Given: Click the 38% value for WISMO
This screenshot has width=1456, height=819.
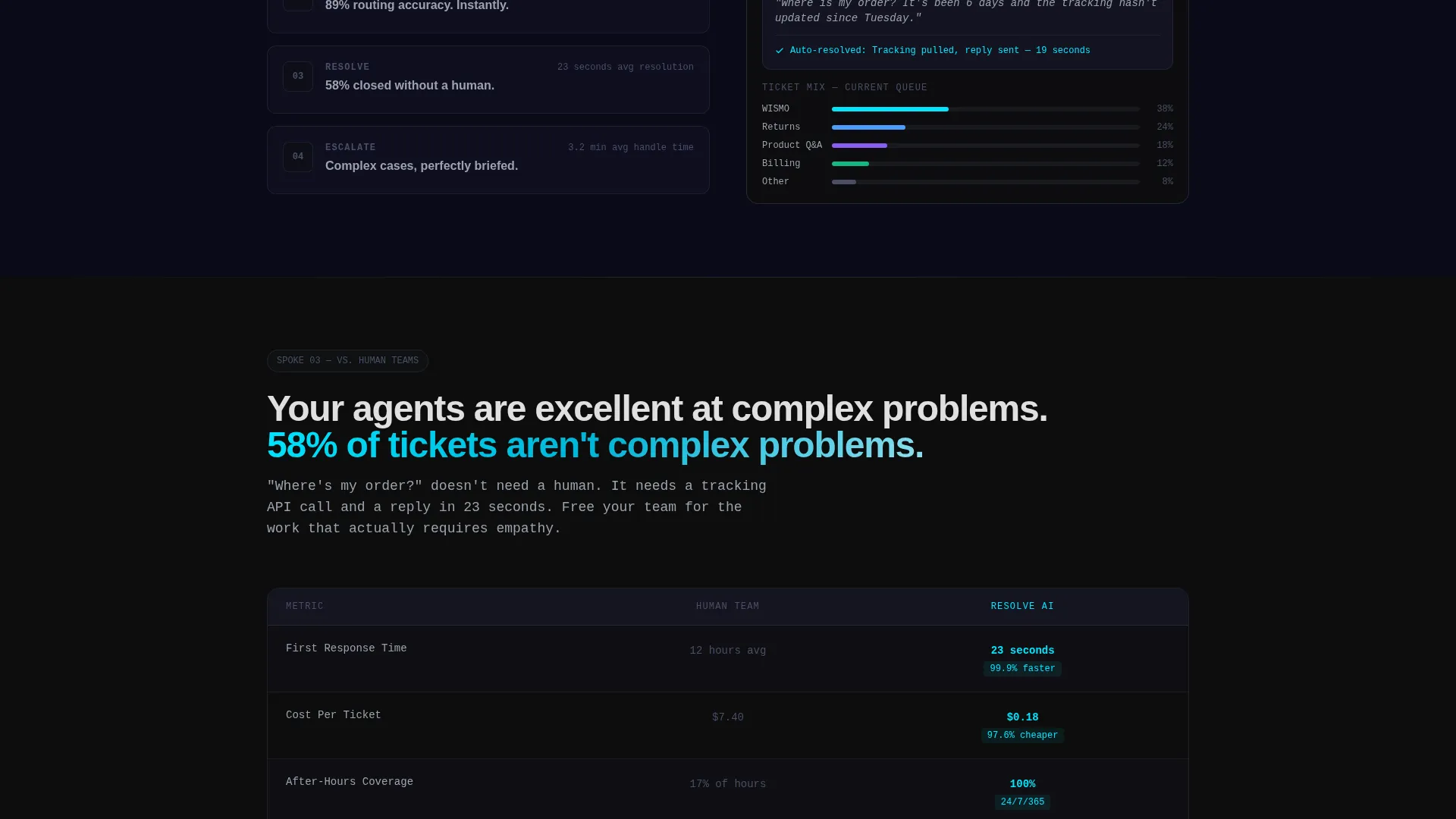Looking at the screenshot, I should tap(1165, 109).
